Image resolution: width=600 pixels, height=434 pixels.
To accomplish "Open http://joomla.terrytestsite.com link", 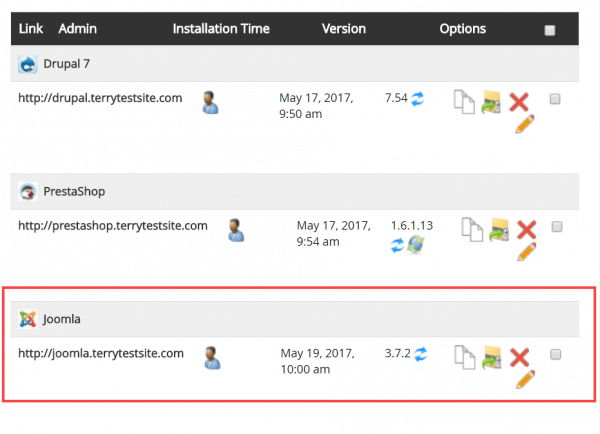I will [x=101, y=353].
